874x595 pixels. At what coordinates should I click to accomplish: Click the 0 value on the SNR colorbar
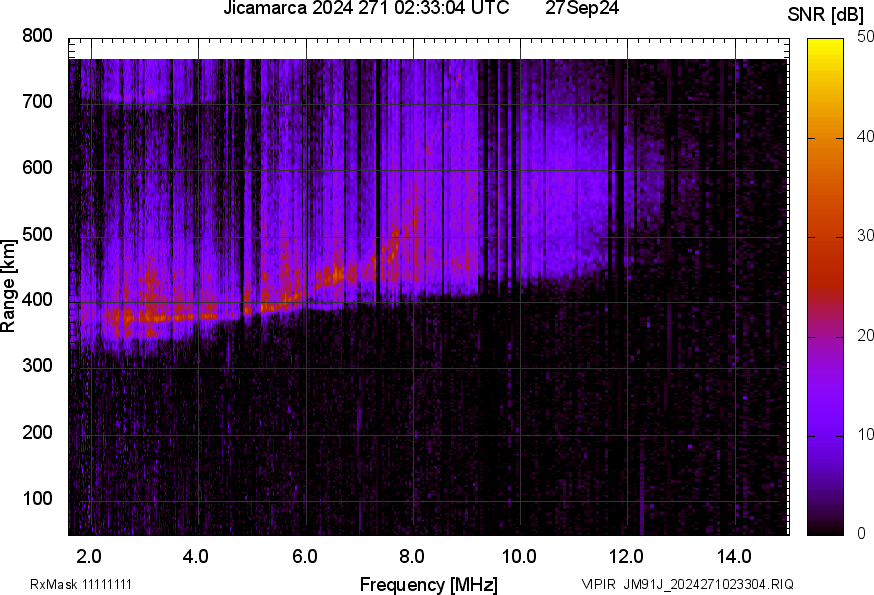(862, 534)
